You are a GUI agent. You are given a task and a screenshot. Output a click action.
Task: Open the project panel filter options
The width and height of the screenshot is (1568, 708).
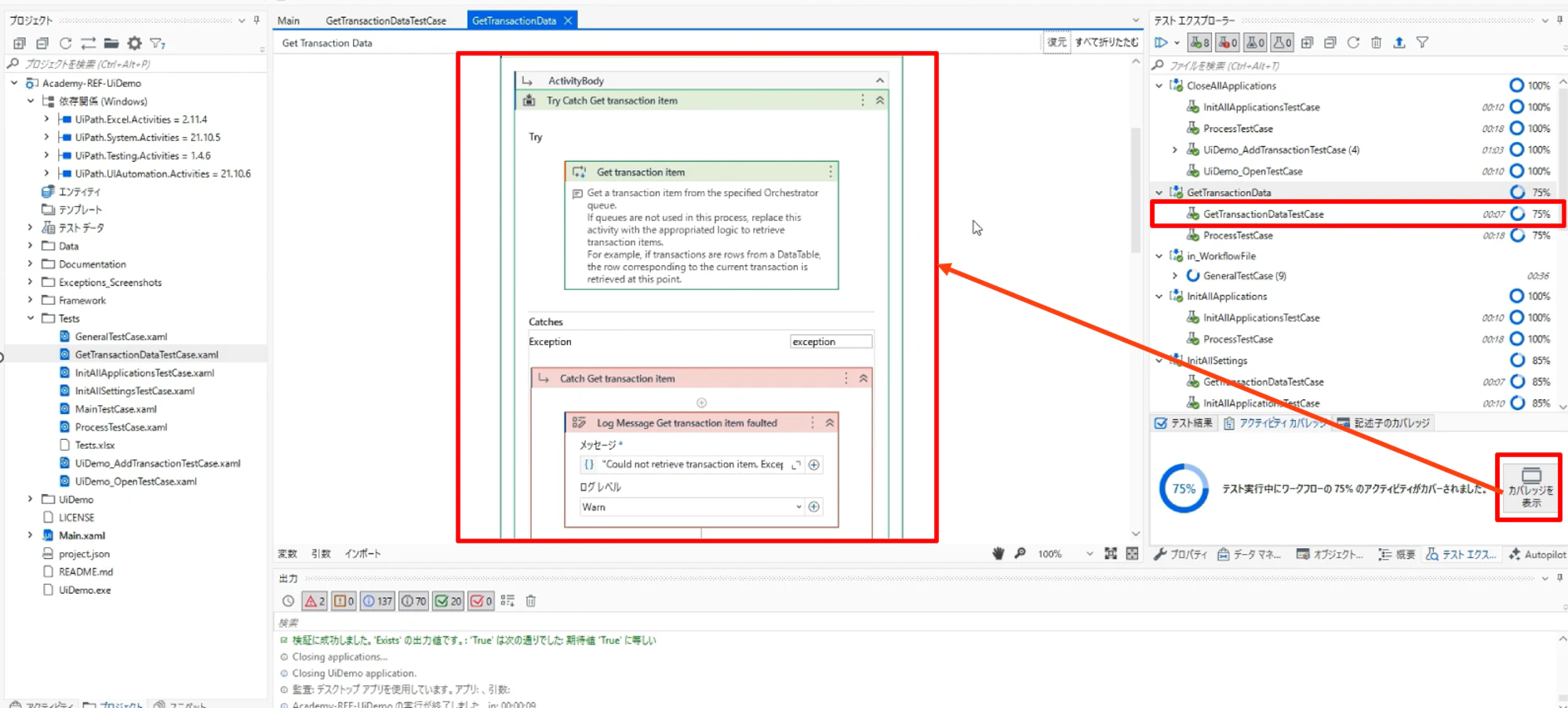pyautogui.click(x=158, y=43)
